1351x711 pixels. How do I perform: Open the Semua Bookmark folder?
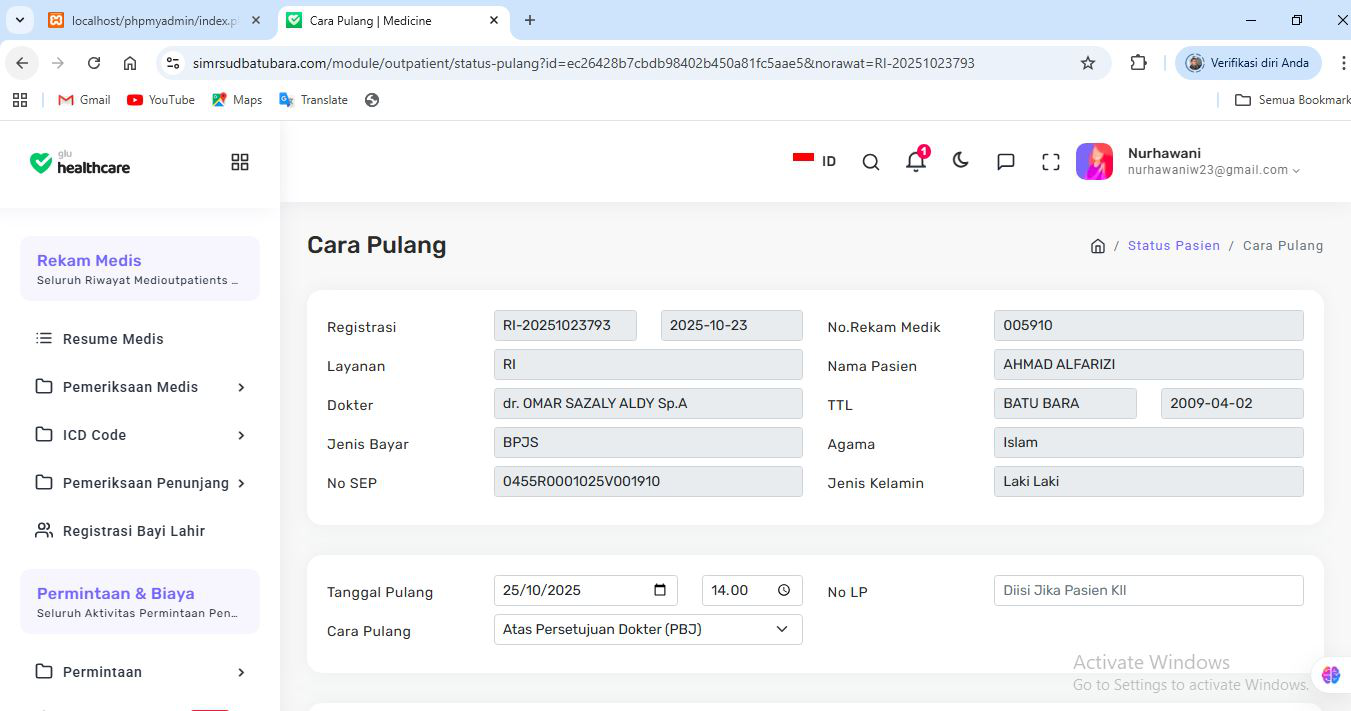[x=1292, y=100]
